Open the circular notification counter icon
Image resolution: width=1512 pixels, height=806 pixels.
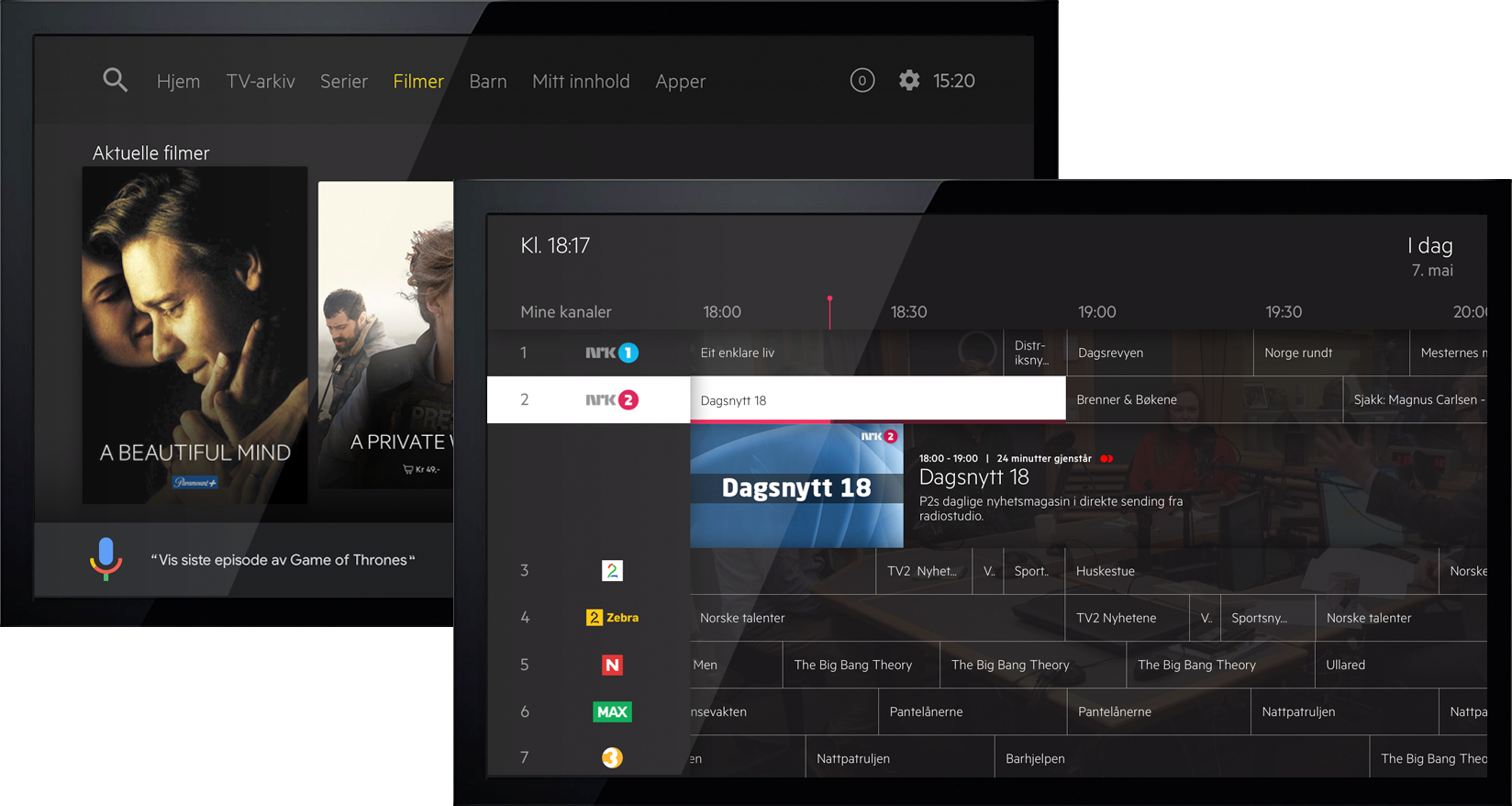862,81
